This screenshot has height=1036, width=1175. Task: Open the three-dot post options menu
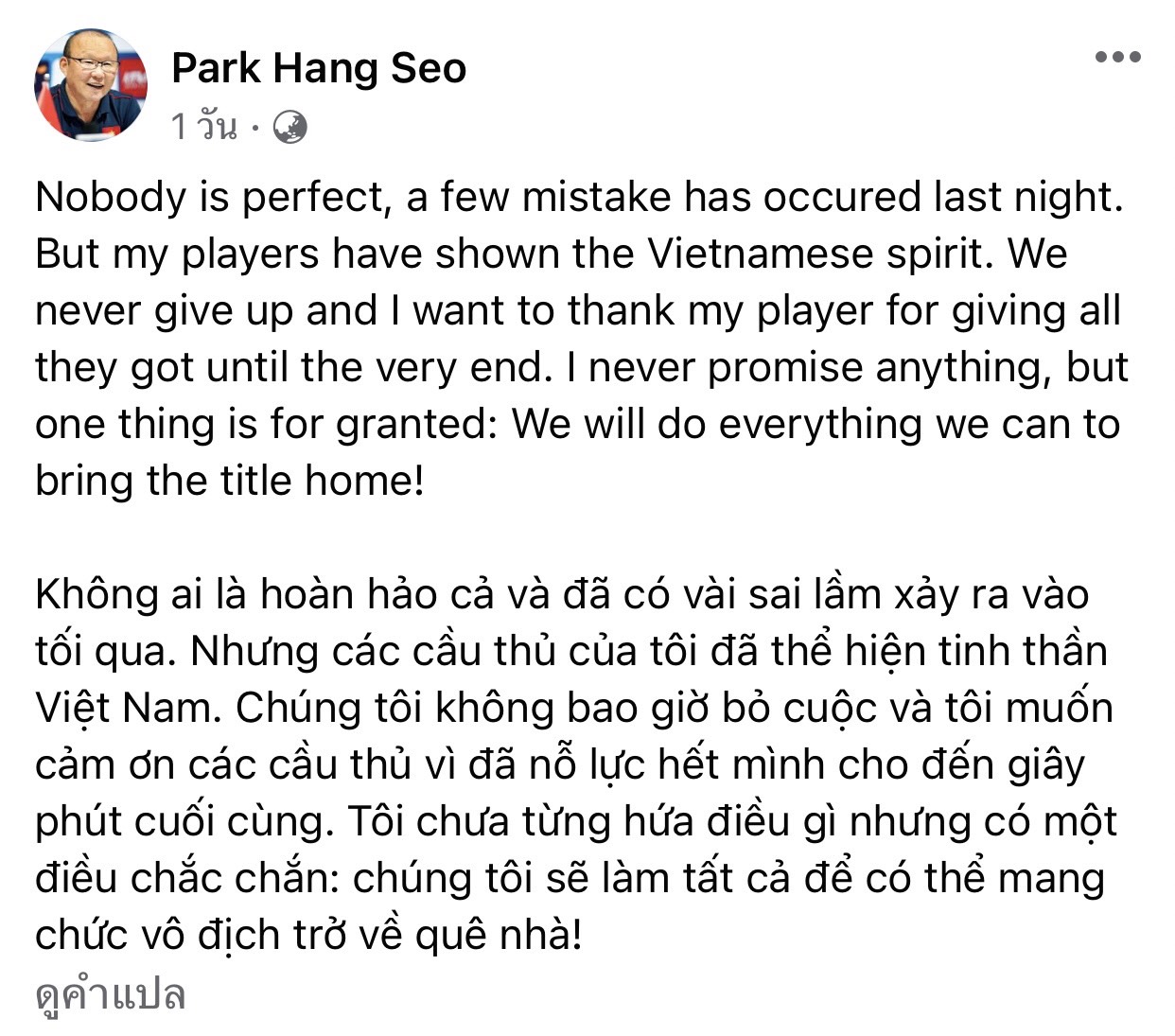pyautogui.click(x=1117, y=58)
